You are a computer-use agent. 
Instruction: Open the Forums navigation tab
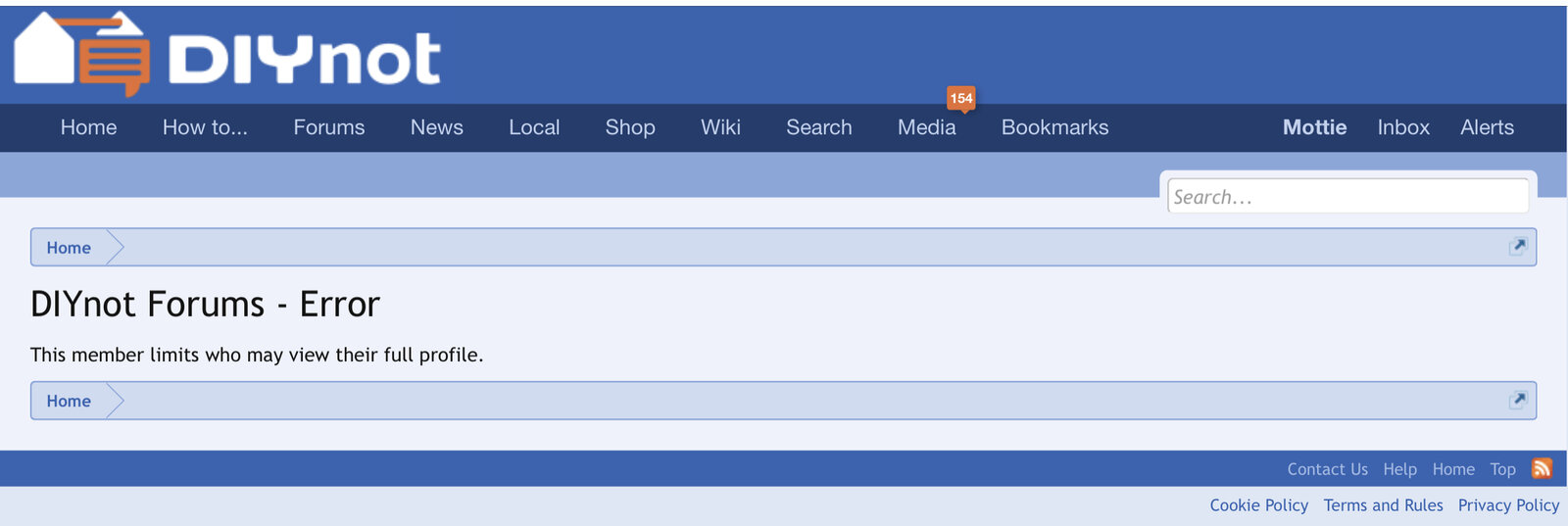(x=328, y=127)
